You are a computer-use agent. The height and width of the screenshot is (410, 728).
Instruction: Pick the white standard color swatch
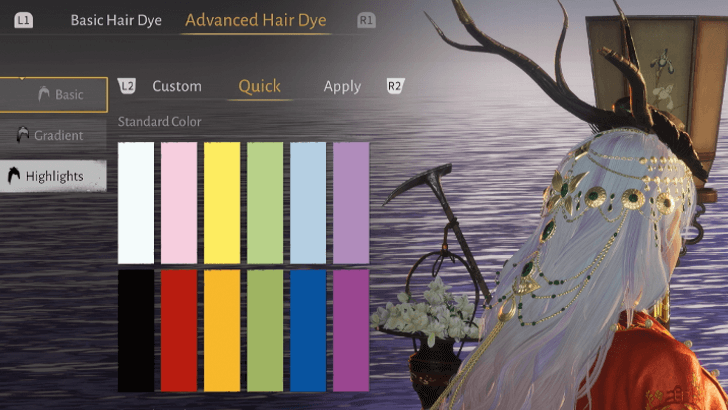tap(136, 203)
